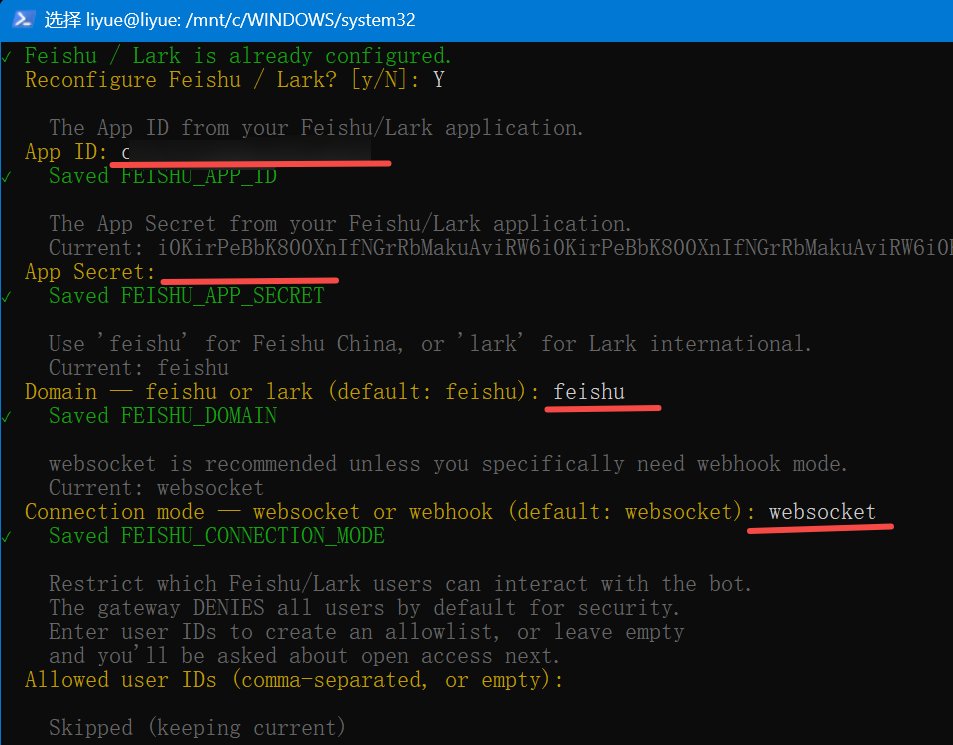Click 'The App Secret from your Feishu/Lark application.'
Viewport: 953px width, 745px height.
pos(340,224)
